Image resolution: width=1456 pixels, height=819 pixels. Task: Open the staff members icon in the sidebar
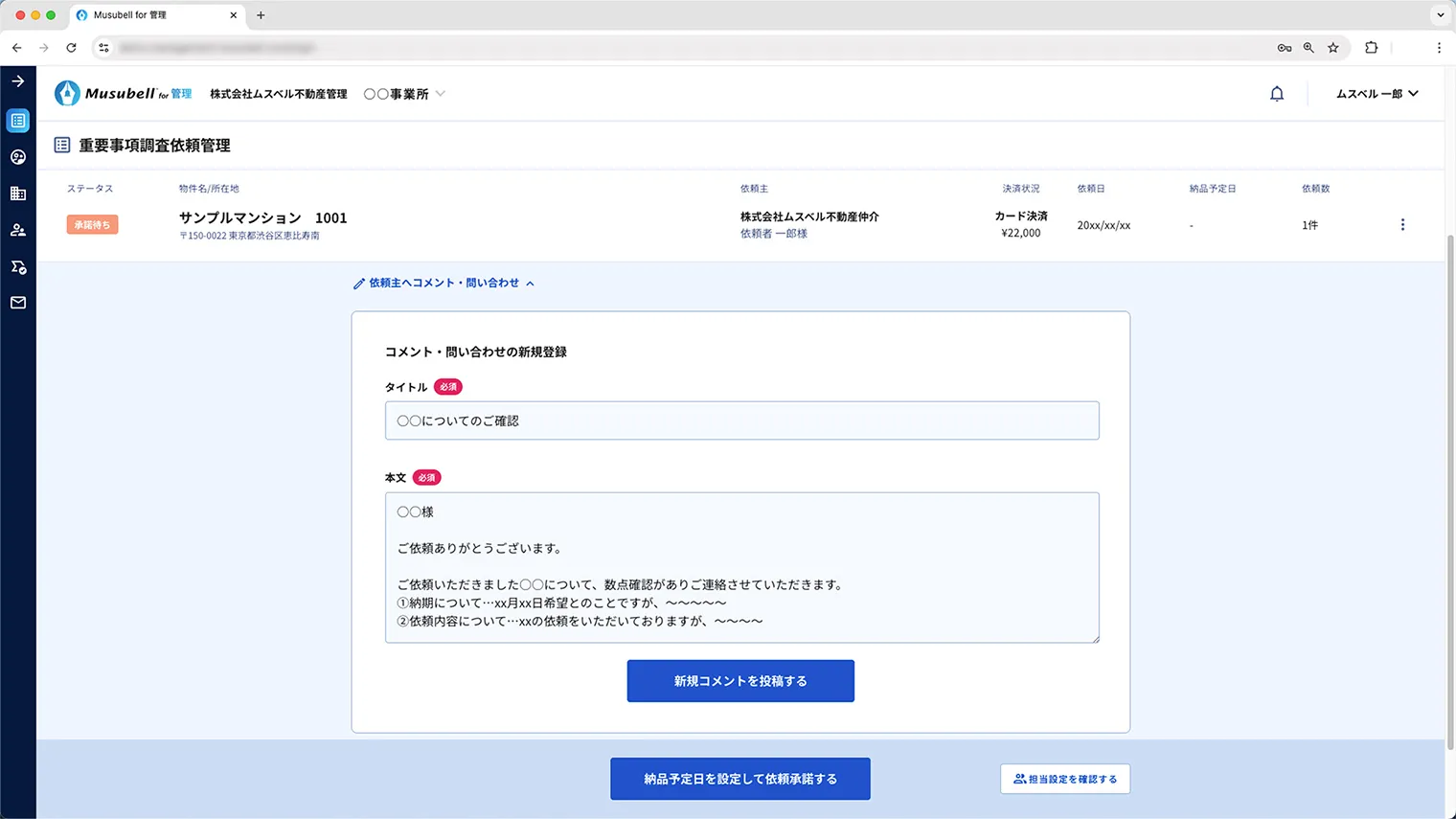[x=17, y=229]
